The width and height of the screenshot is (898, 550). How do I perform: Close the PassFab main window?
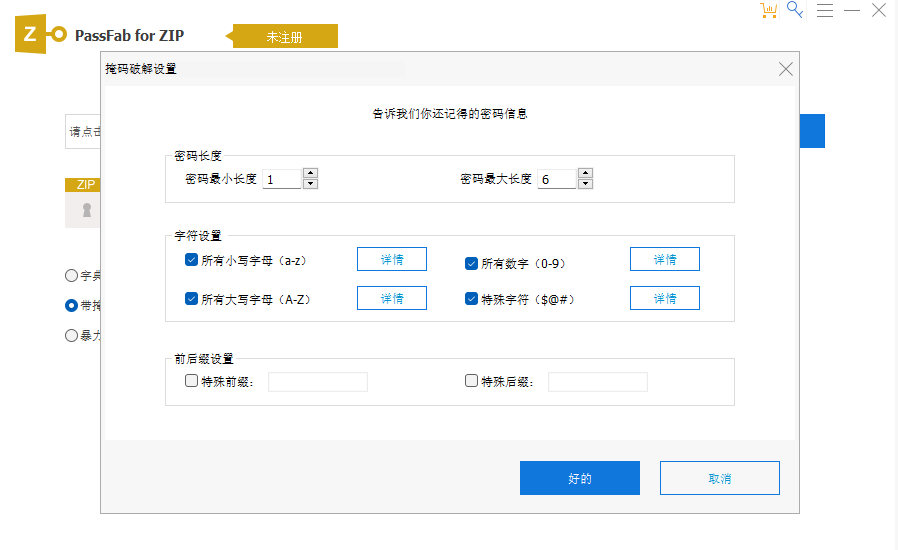click(879, 10)
